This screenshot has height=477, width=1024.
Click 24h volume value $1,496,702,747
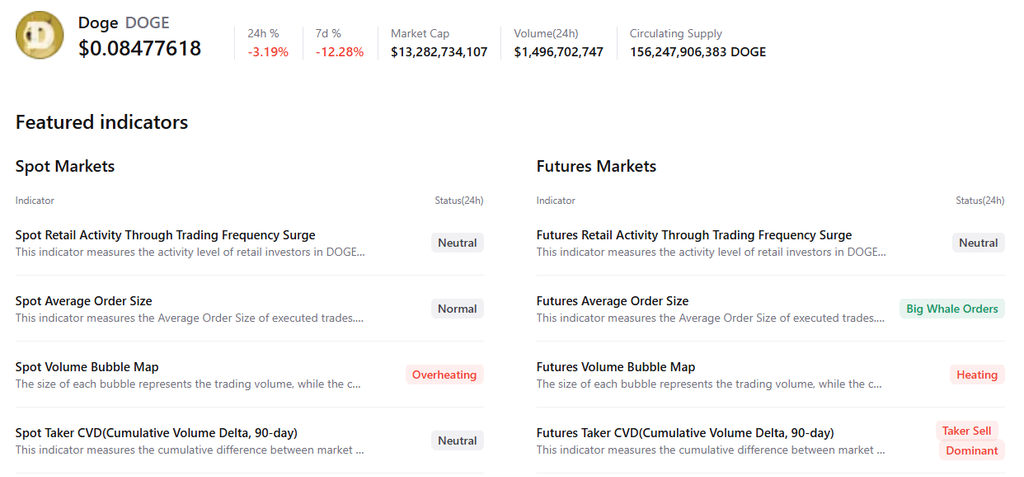coord(558,52)
